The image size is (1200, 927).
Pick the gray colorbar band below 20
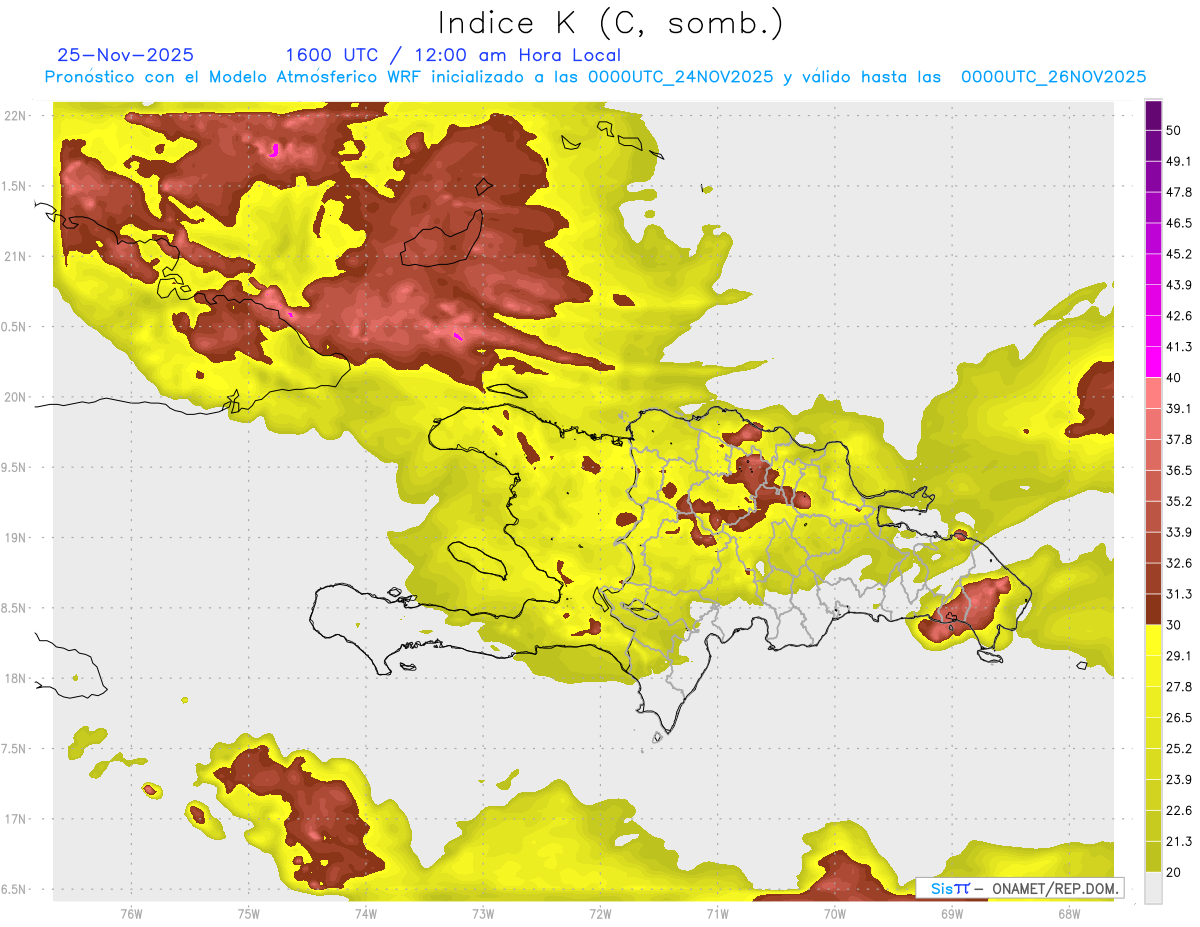click(1153, 888)
